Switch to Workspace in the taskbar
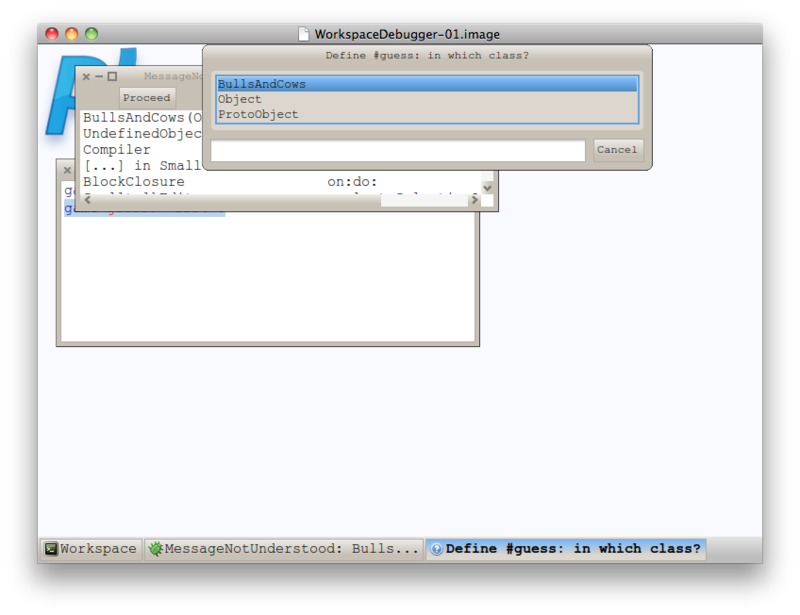Image resolution: width=800 pixels, height=615 pixels. click(91, 549)
